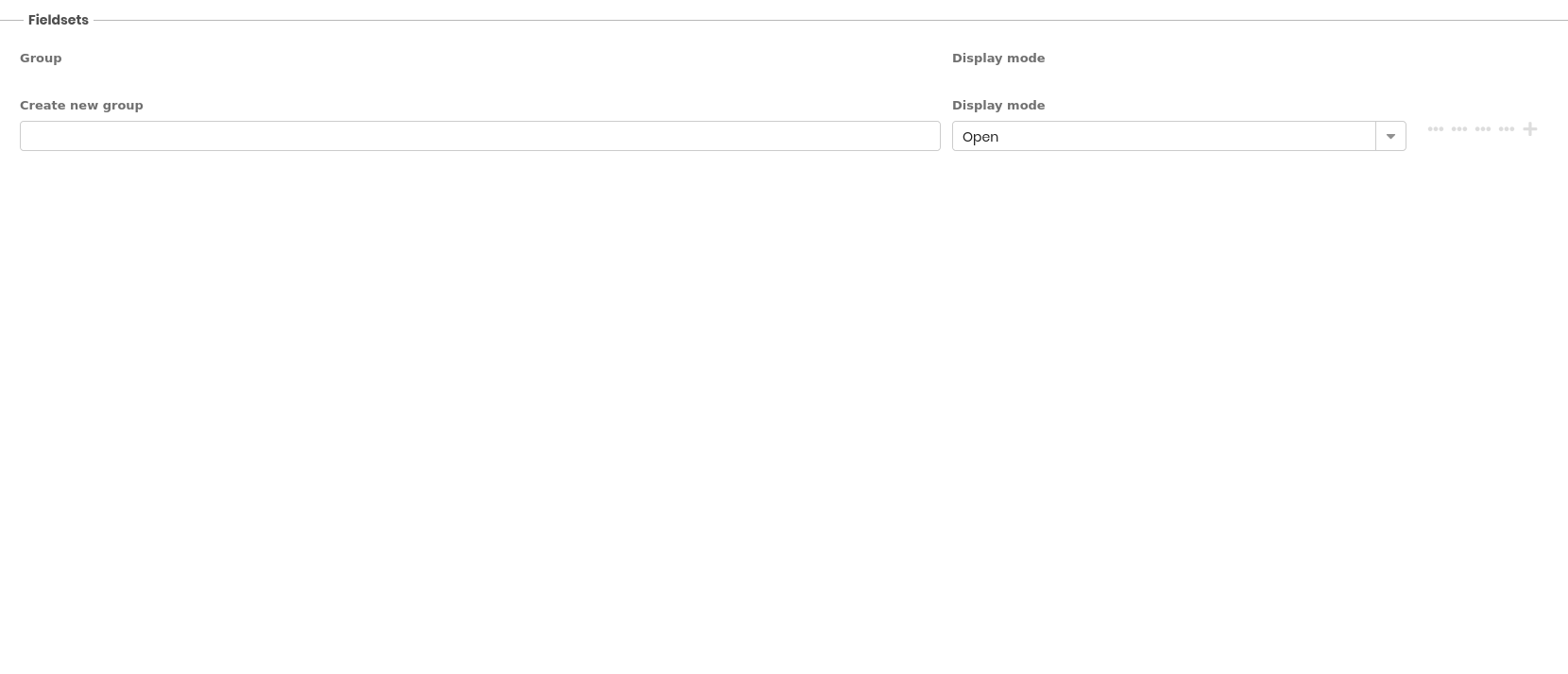Click fieldset border line right of Fieldsets

pos(756,20)
